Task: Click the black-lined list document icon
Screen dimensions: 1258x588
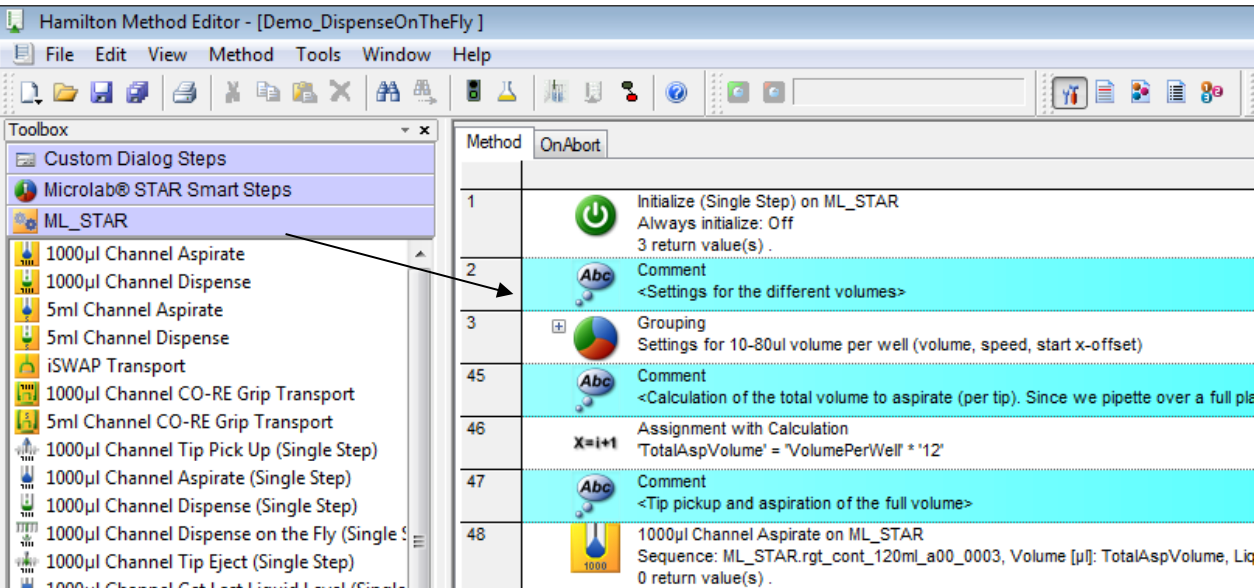Action: [1177, 93]
